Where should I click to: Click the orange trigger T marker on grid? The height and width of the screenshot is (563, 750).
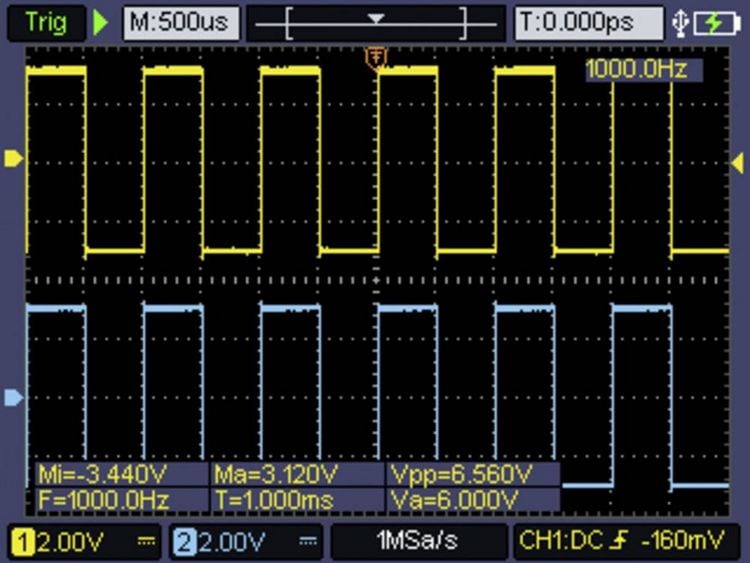376,58
